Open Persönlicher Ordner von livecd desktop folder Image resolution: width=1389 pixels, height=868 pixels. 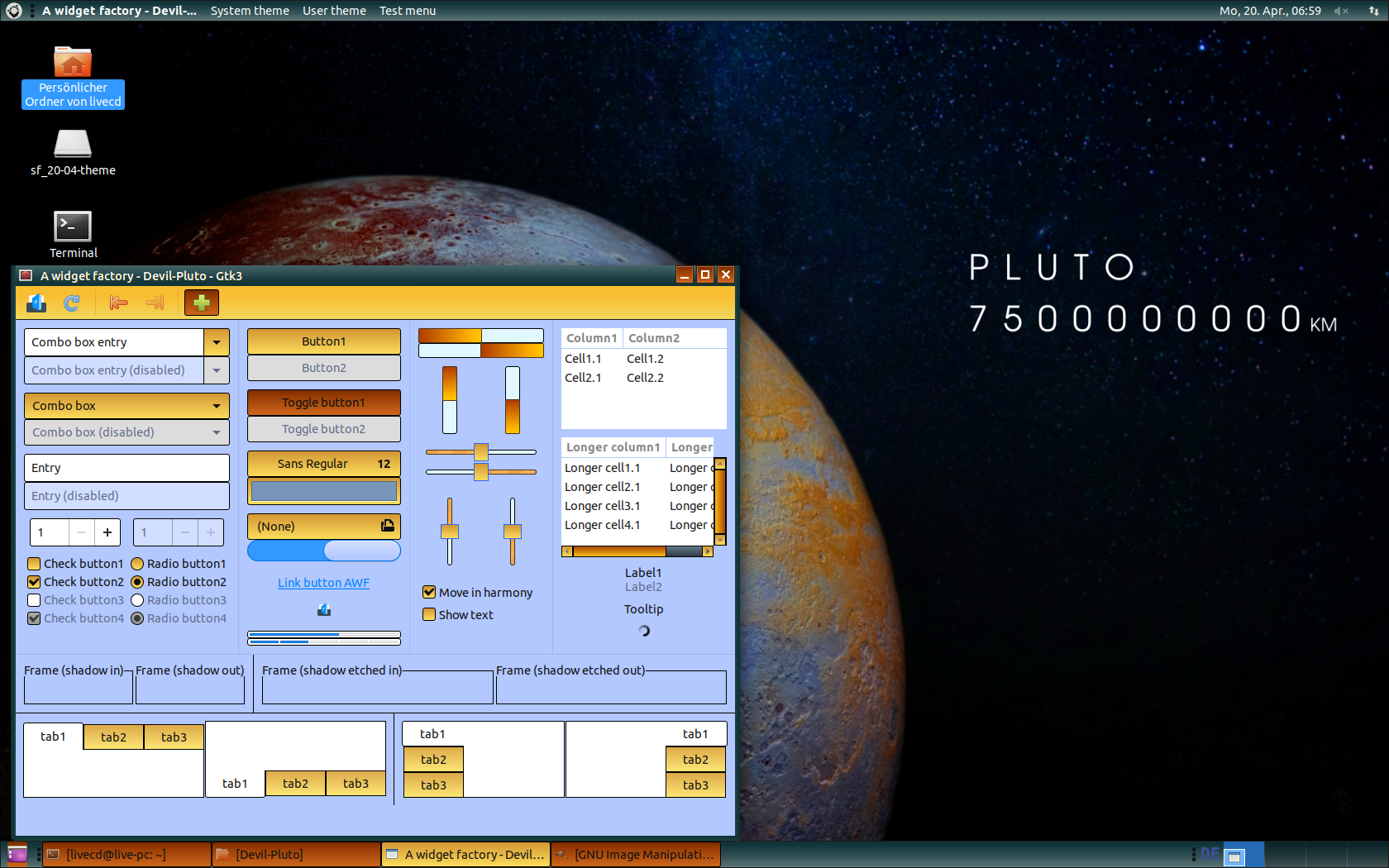click(x=73, y=78)
